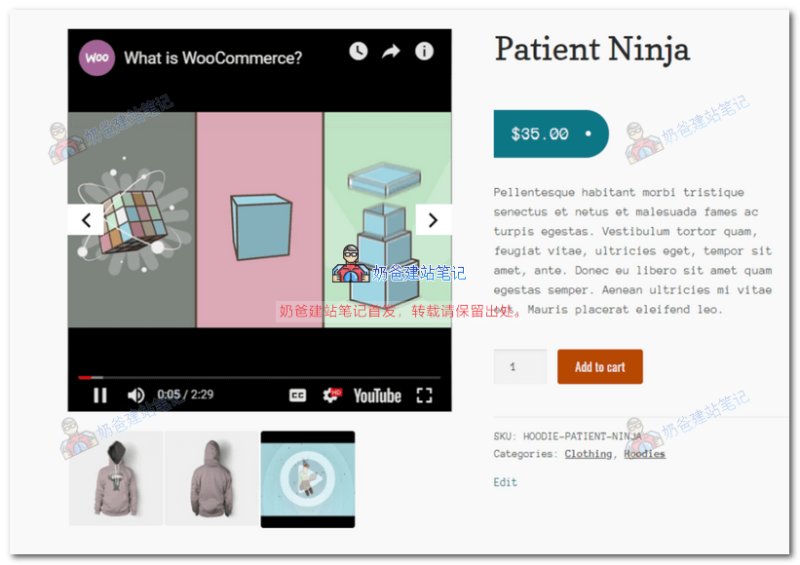Open the Clothing category link
Screen dimensions: 800x565
[x=588, y=454]
